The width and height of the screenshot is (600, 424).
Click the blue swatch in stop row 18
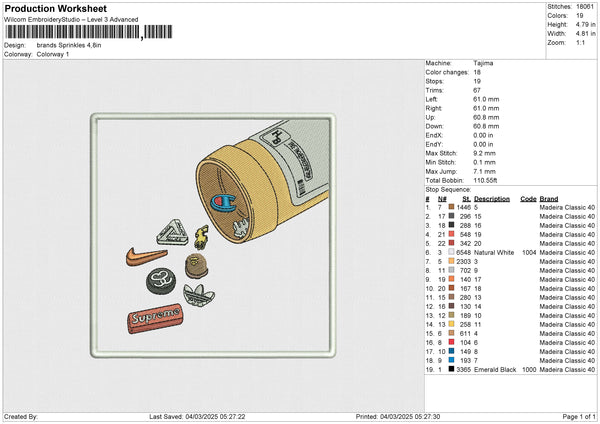click(451, 360)
